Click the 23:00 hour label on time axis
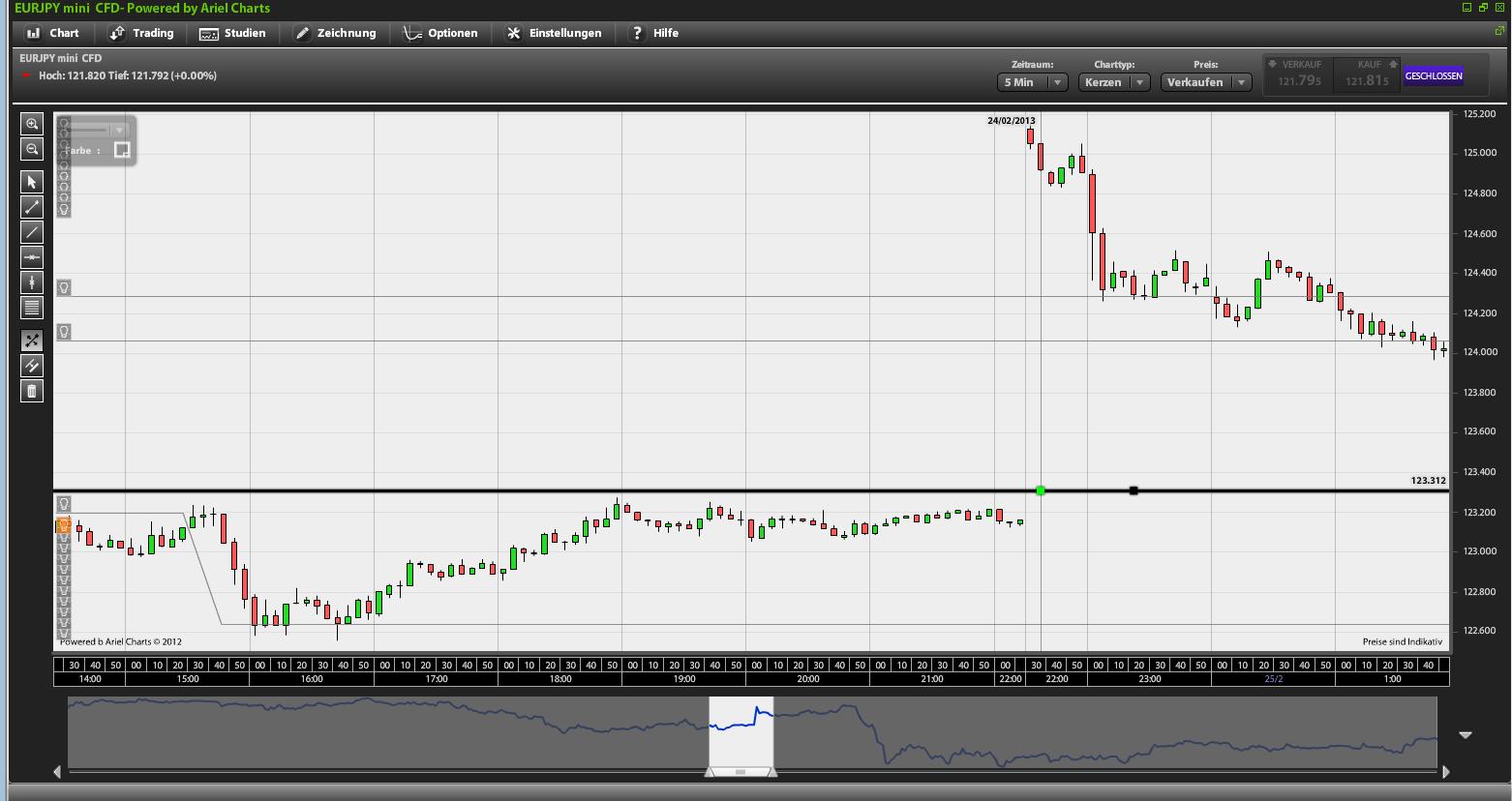Screen dimensions: 1512x801 [1149, 679]
